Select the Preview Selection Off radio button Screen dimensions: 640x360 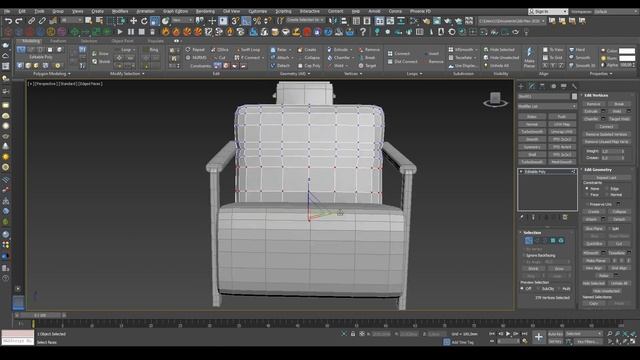pos(522,289)
